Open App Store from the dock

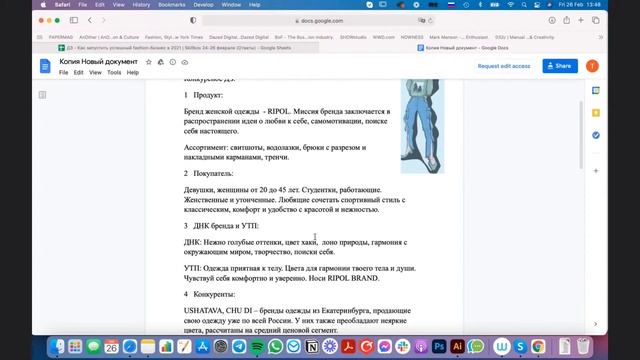pyautogui.click(x=202, y=347)
